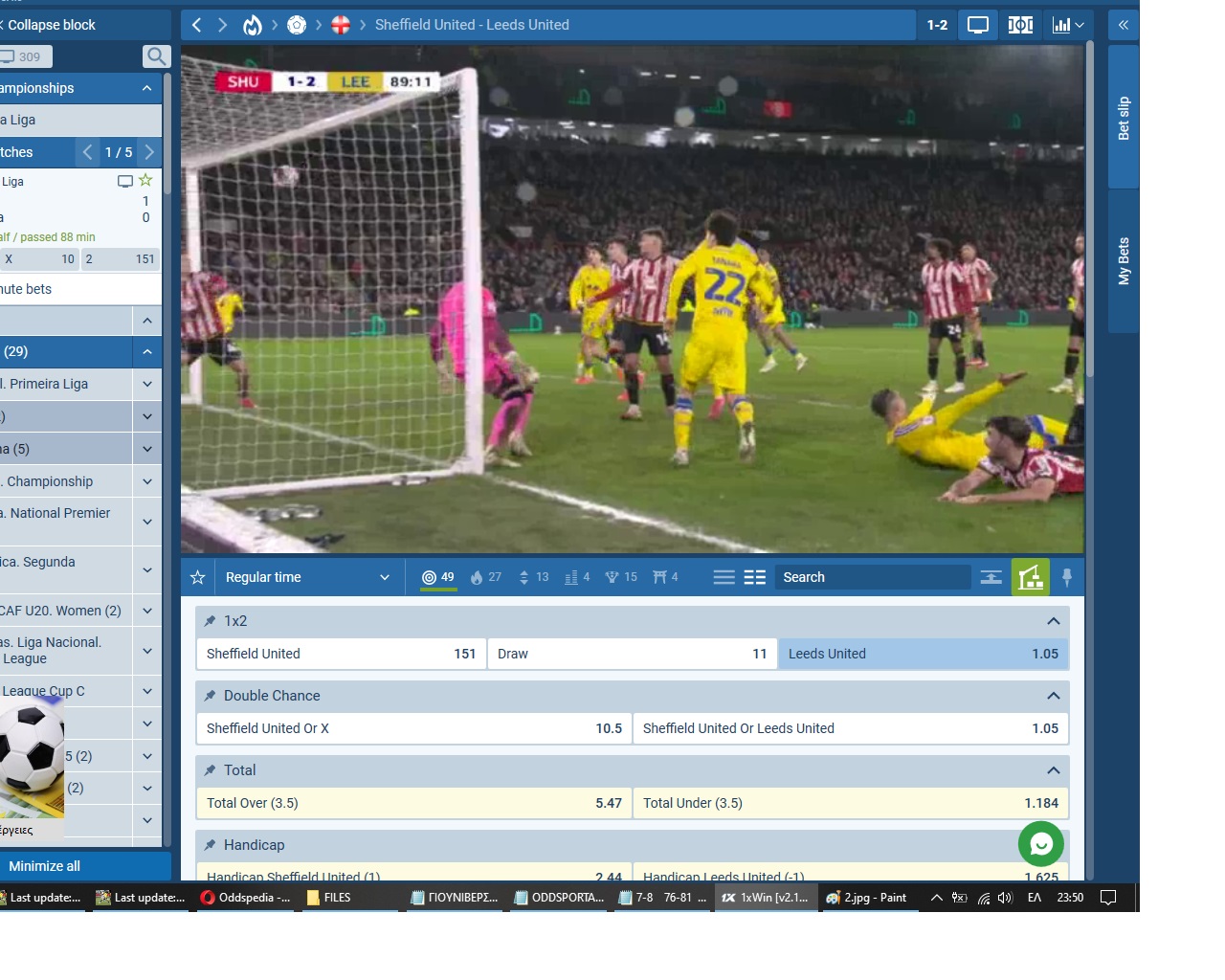The height and width of the screenshot is (980, 1225).
Task: Toggle the pin icon on markets toolbar
Action: 1067,577
